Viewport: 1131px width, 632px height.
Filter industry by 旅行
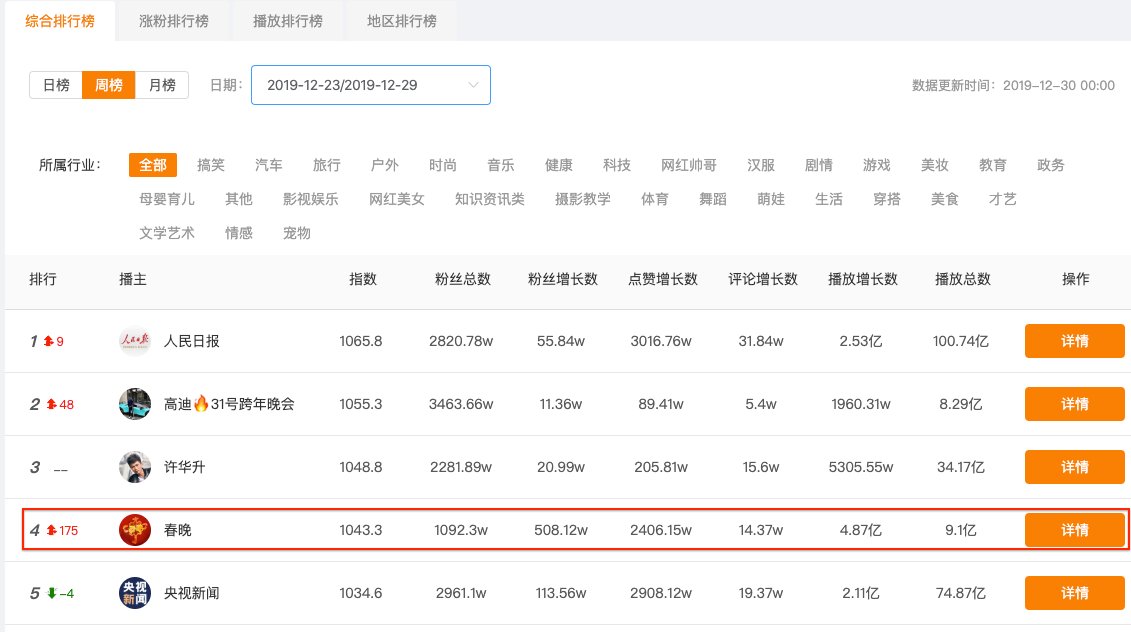point(327,165)
